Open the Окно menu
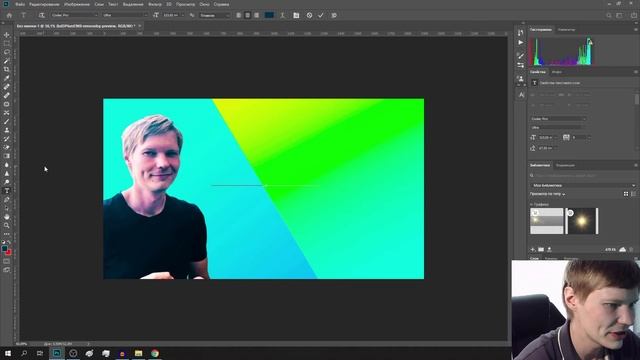The width and height of the screenshot is (640, 360). click(x=204, y=4)
